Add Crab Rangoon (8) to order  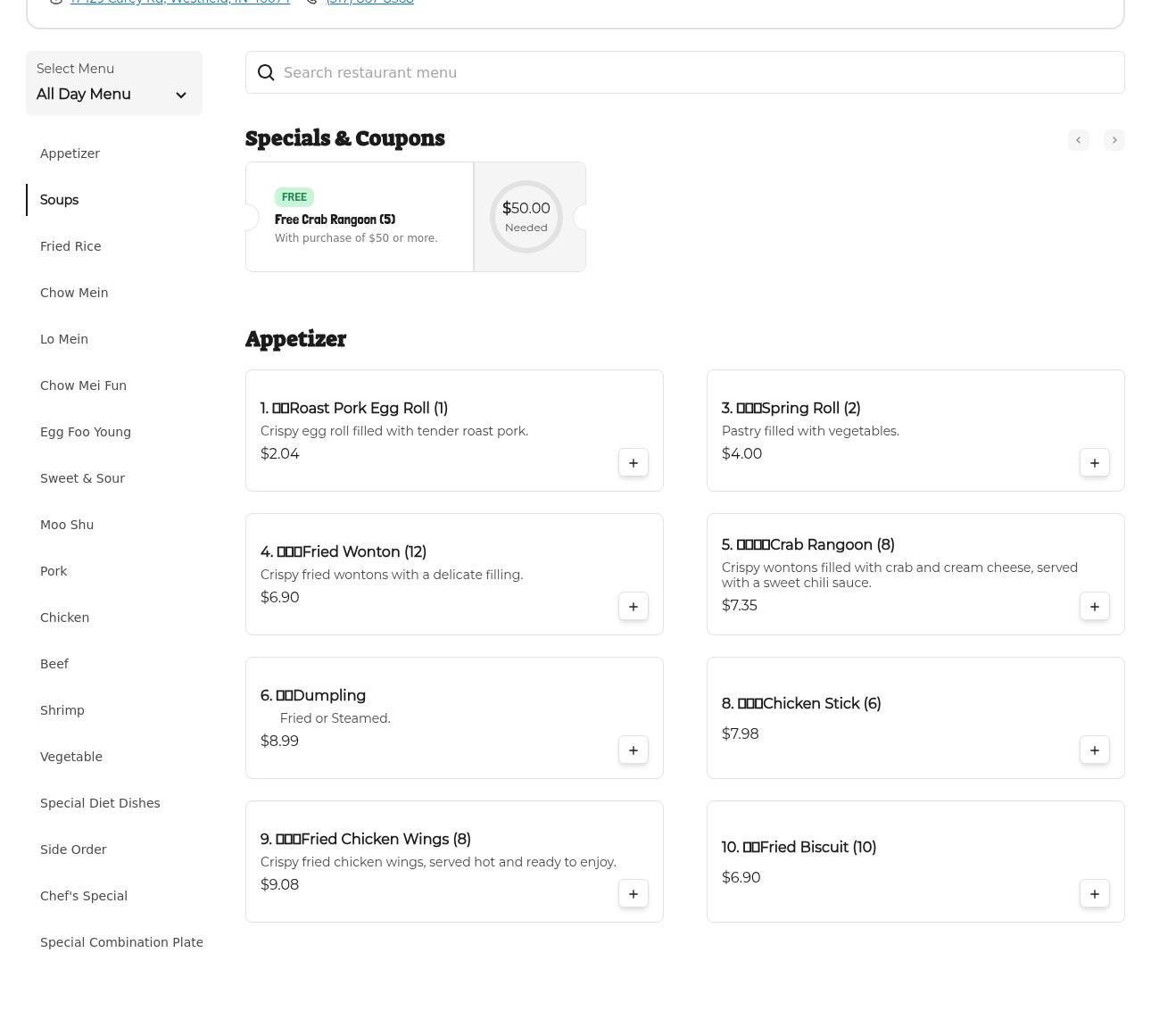tap(1094, 607)
